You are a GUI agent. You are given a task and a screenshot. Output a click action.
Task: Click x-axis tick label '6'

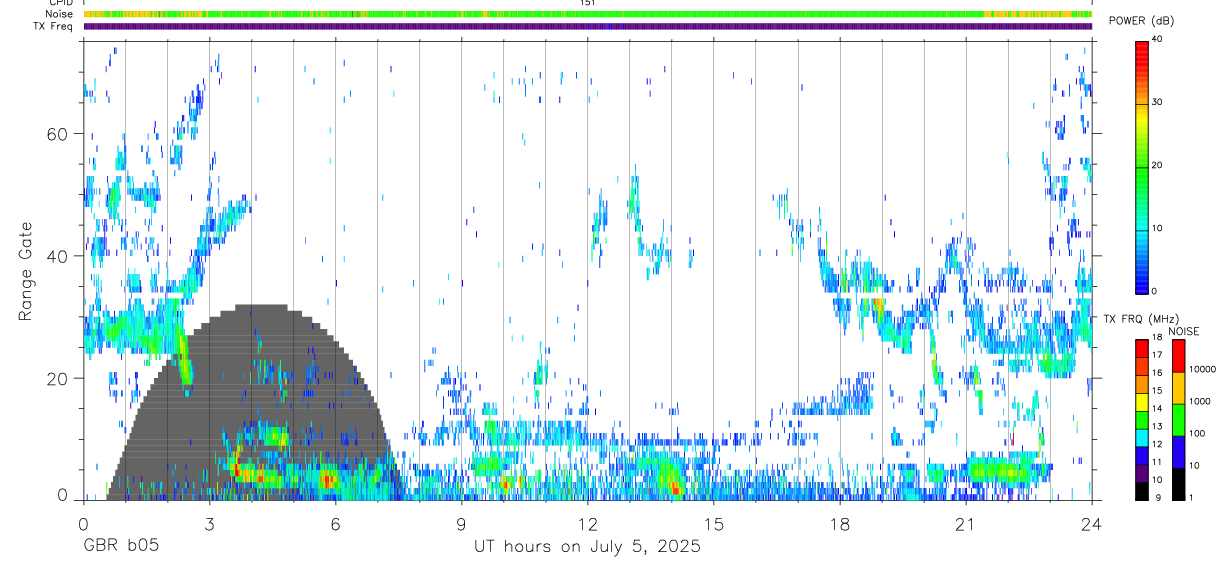click(x=335, y=523)
